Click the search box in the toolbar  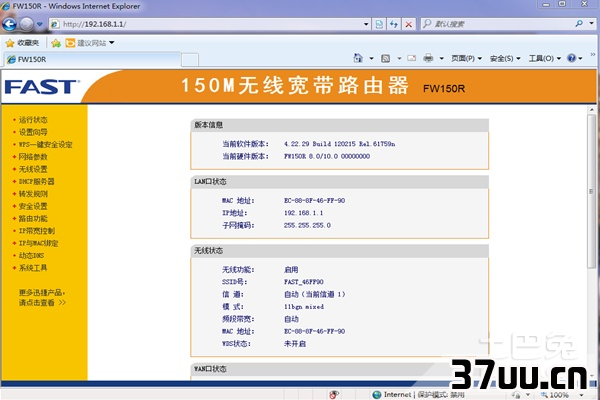pyautogui.click(x=497, y=24)
